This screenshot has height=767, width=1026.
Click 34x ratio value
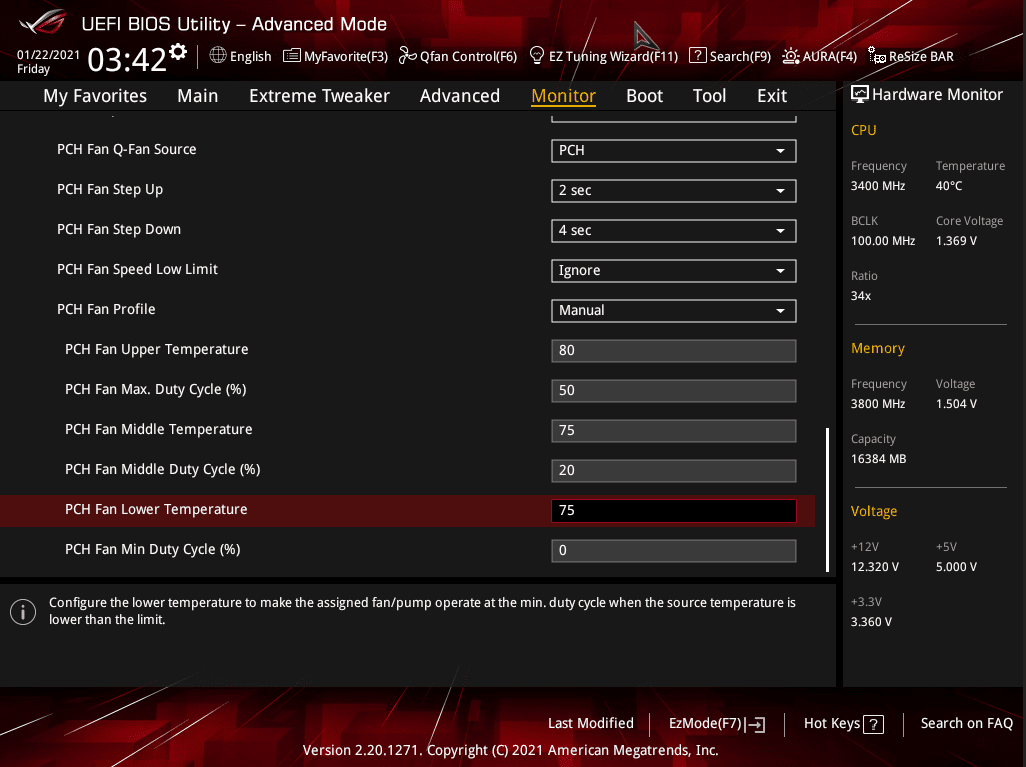[x=860, y=296]
